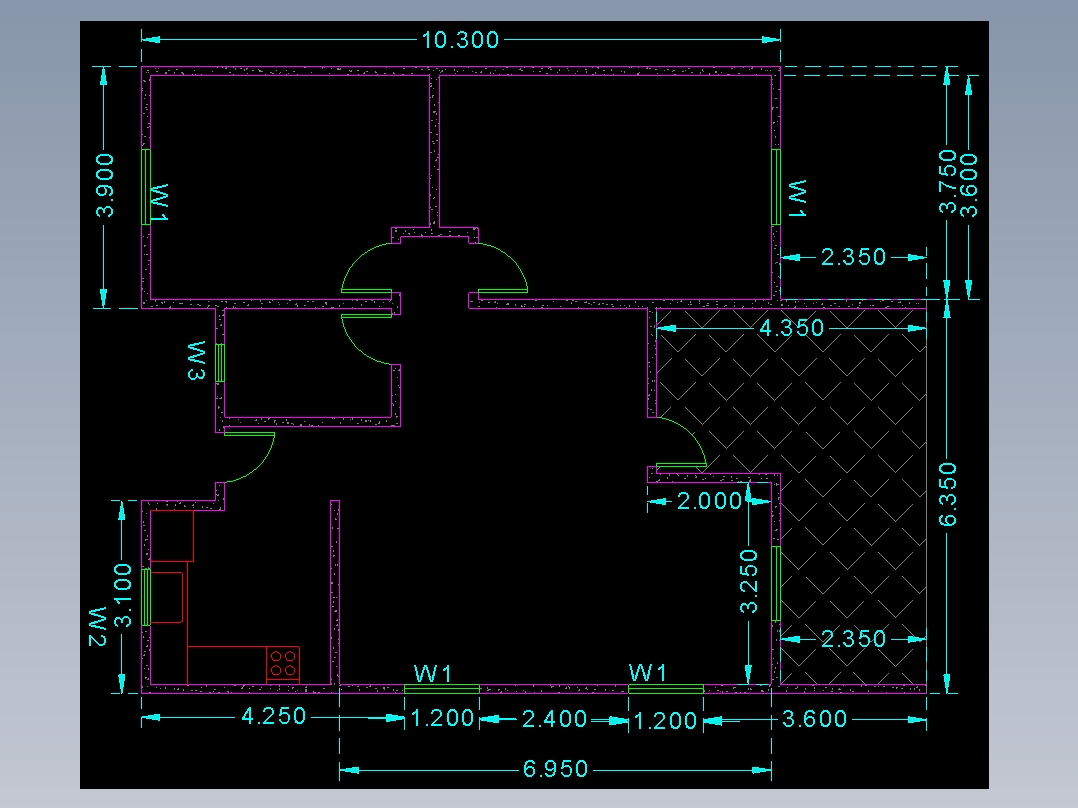Click the W1 label above the first 1.200
The width and height of the screenshot is (1078, 808).
433,674
